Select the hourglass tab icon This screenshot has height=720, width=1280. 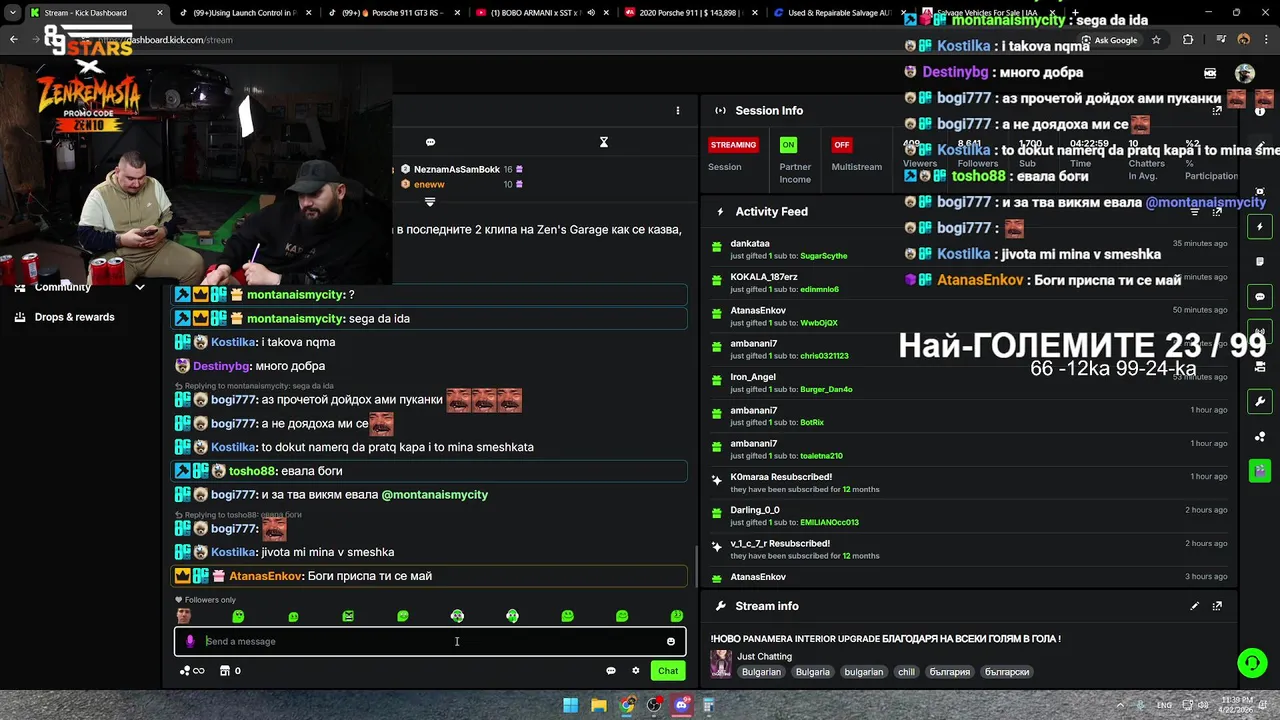click(x=604, y=142)
